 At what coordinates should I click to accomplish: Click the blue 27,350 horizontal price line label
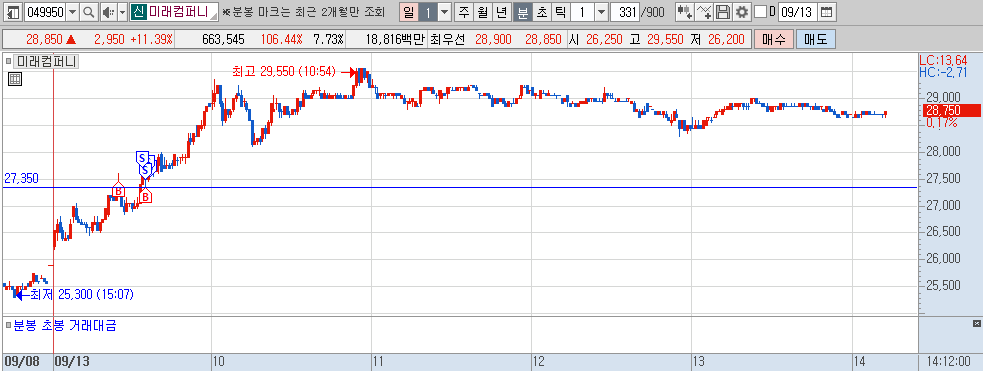[21, 179]
